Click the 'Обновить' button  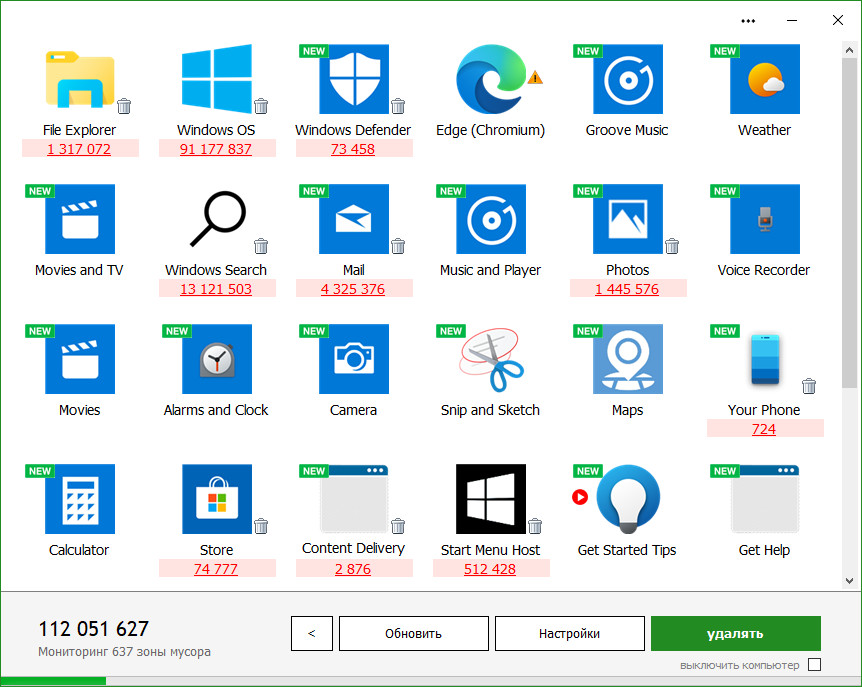click(413, 633)
